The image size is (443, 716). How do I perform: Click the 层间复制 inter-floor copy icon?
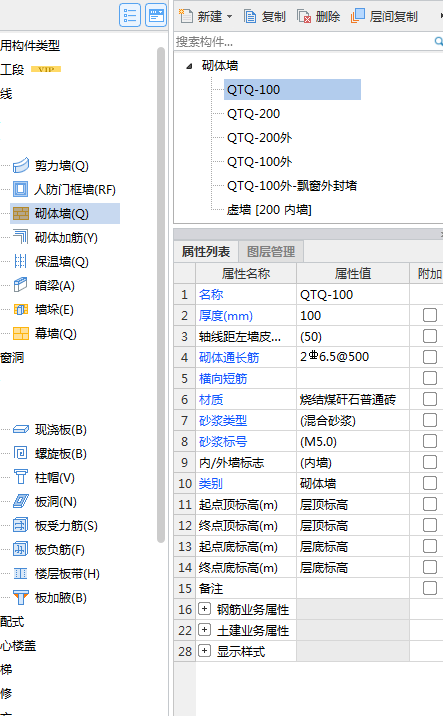(358, 16)
